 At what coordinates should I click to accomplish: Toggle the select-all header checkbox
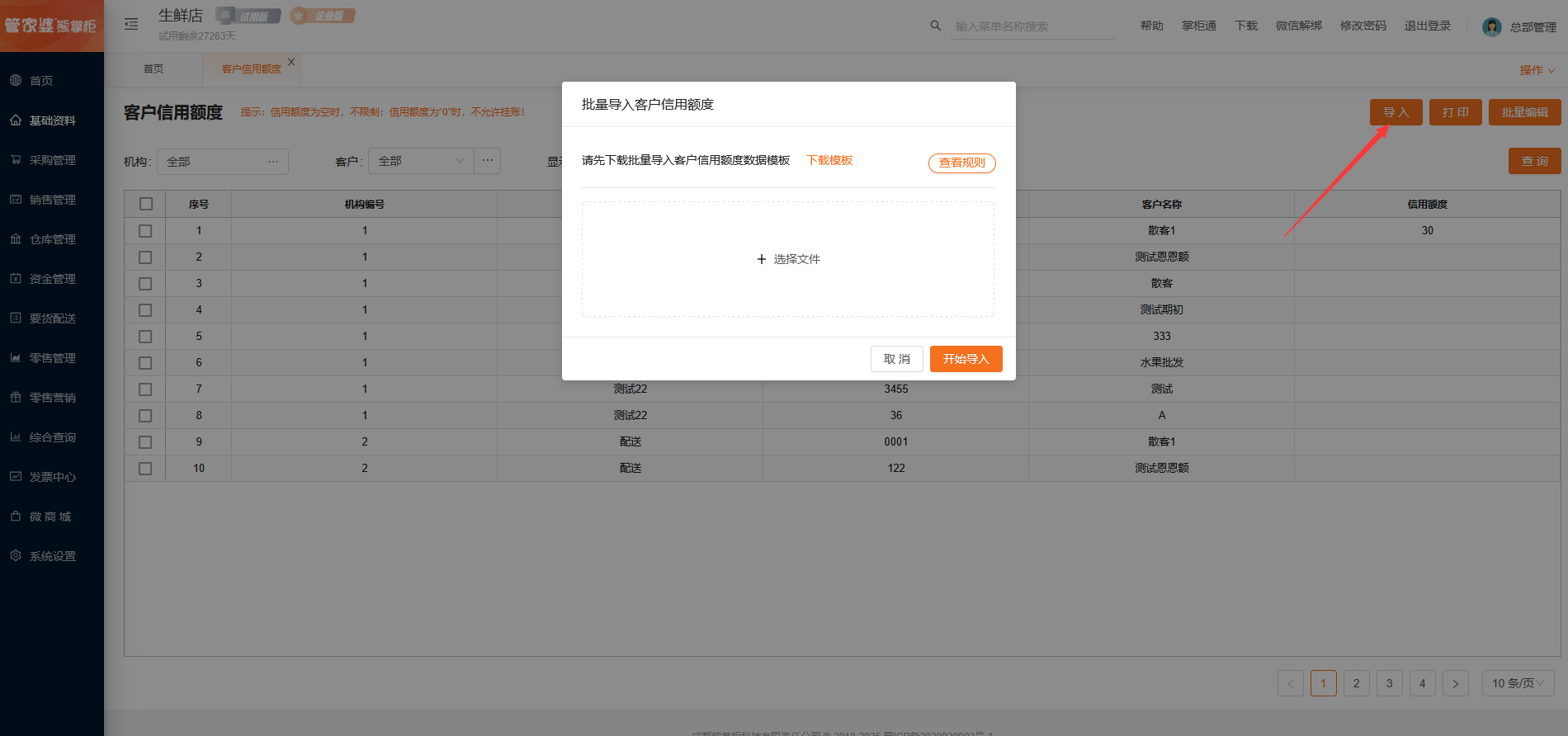click(146, 204)
